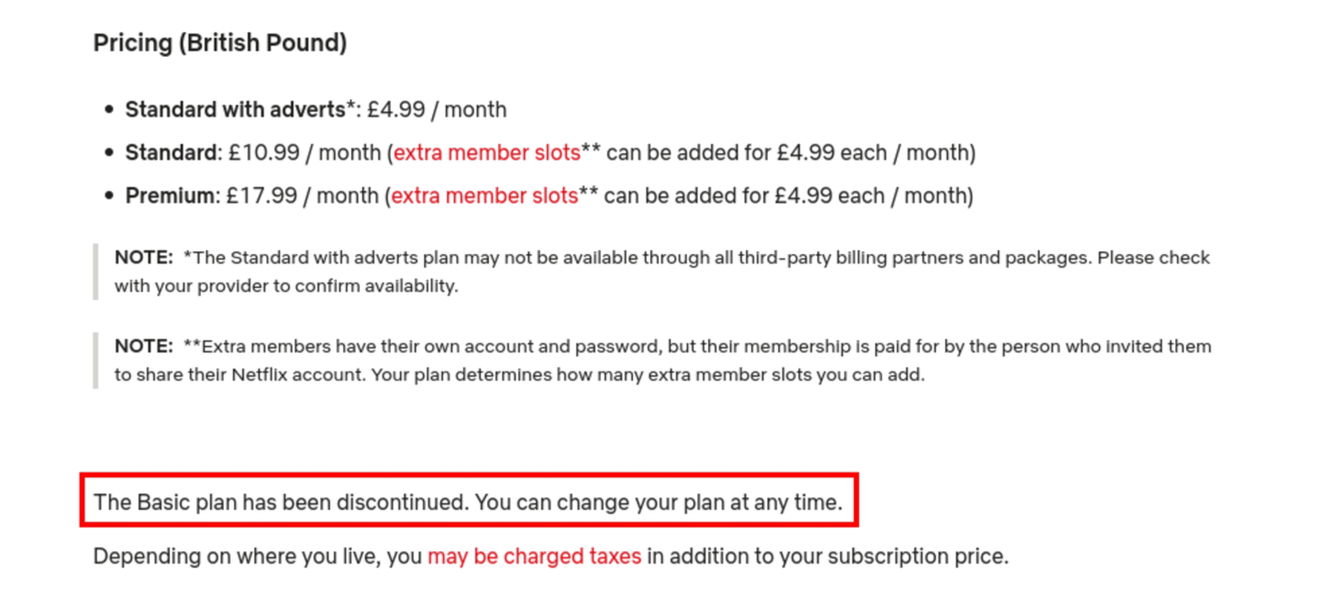The width and height of the screenshot is (1321, 600).
Task: Open extra member slots link on Premium line
Action: pos(484,196)
